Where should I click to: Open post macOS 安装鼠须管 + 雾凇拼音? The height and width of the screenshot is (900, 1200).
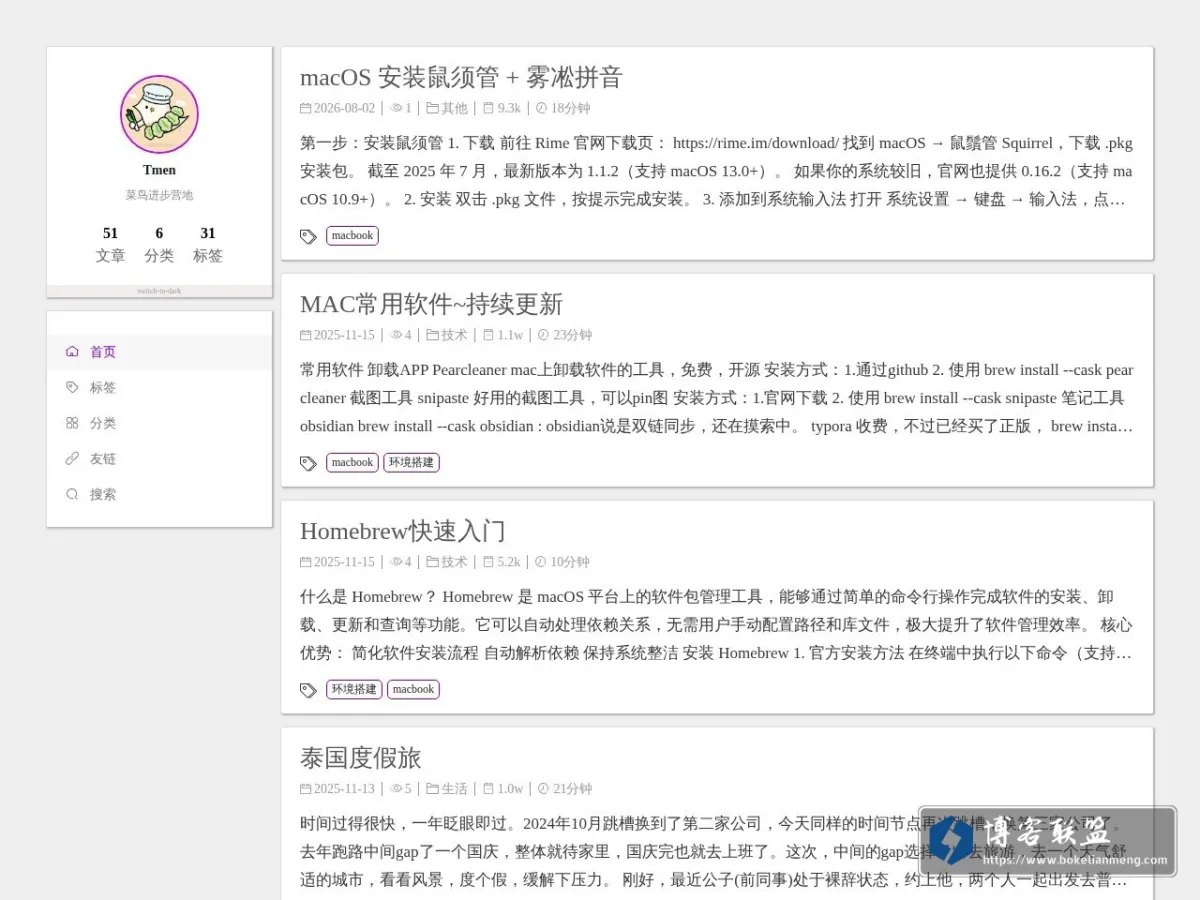click(461, 77)
